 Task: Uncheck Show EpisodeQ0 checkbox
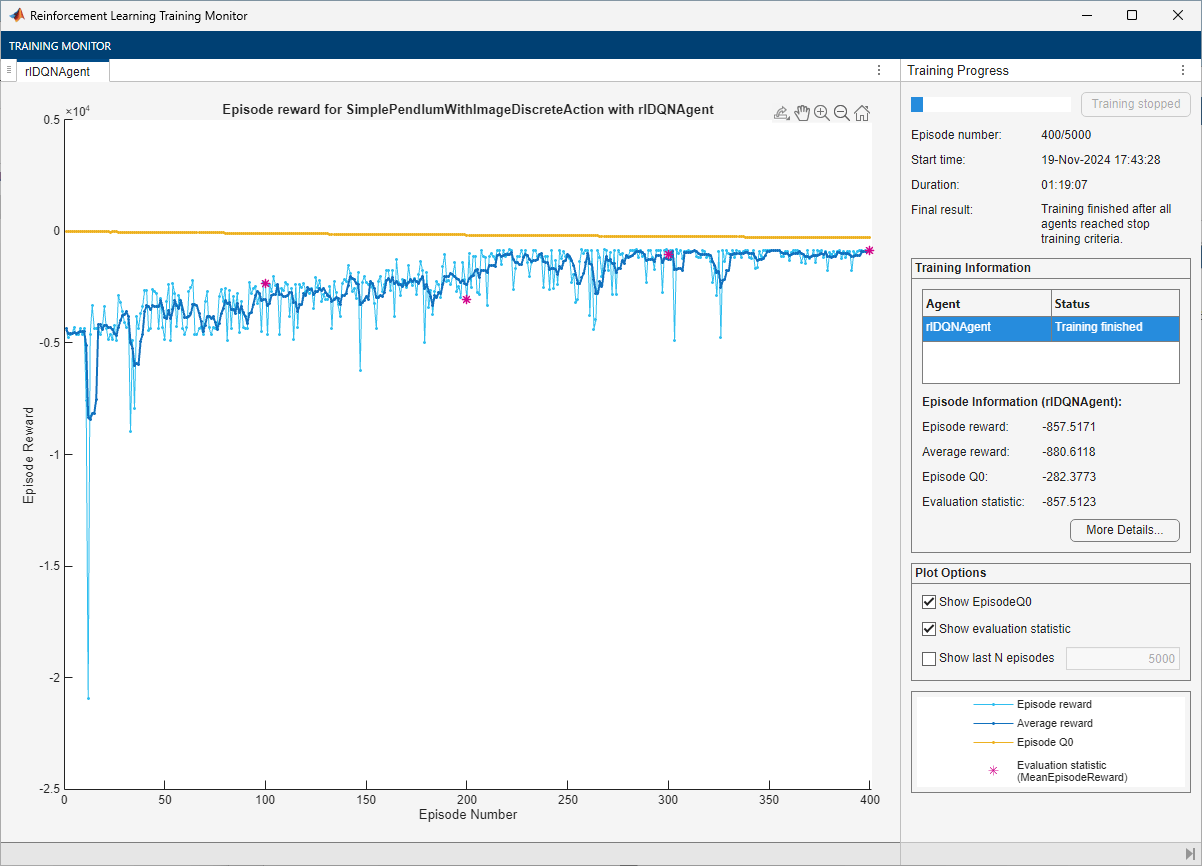coord(929,602)
